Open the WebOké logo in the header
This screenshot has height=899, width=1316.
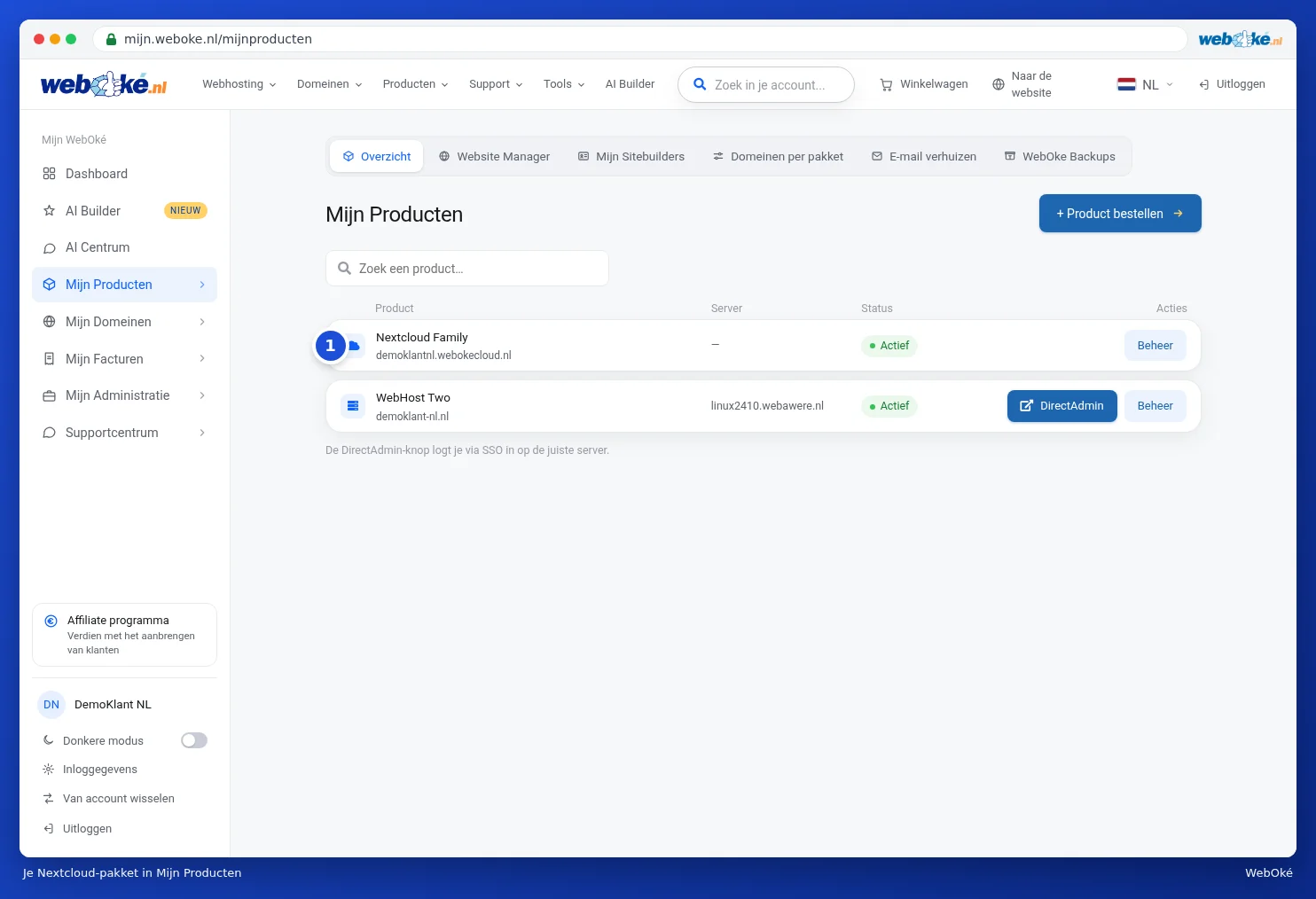104,84
